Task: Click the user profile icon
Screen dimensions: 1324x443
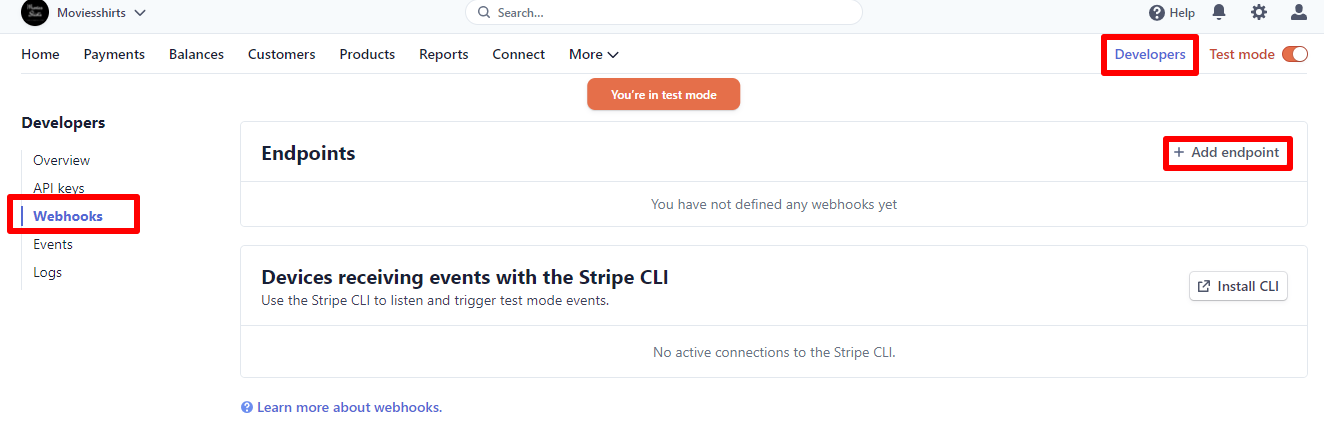Action: point(1299,12)
